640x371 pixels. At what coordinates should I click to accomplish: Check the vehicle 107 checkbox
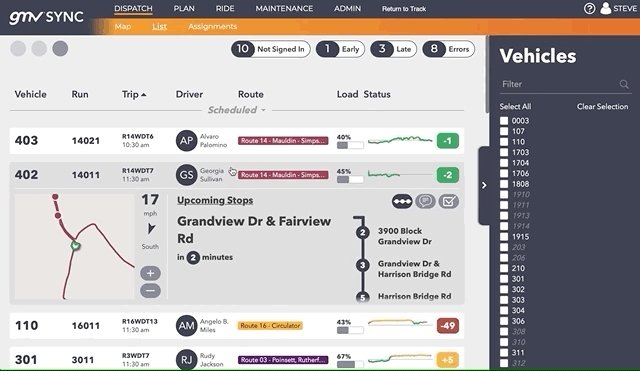504,131
